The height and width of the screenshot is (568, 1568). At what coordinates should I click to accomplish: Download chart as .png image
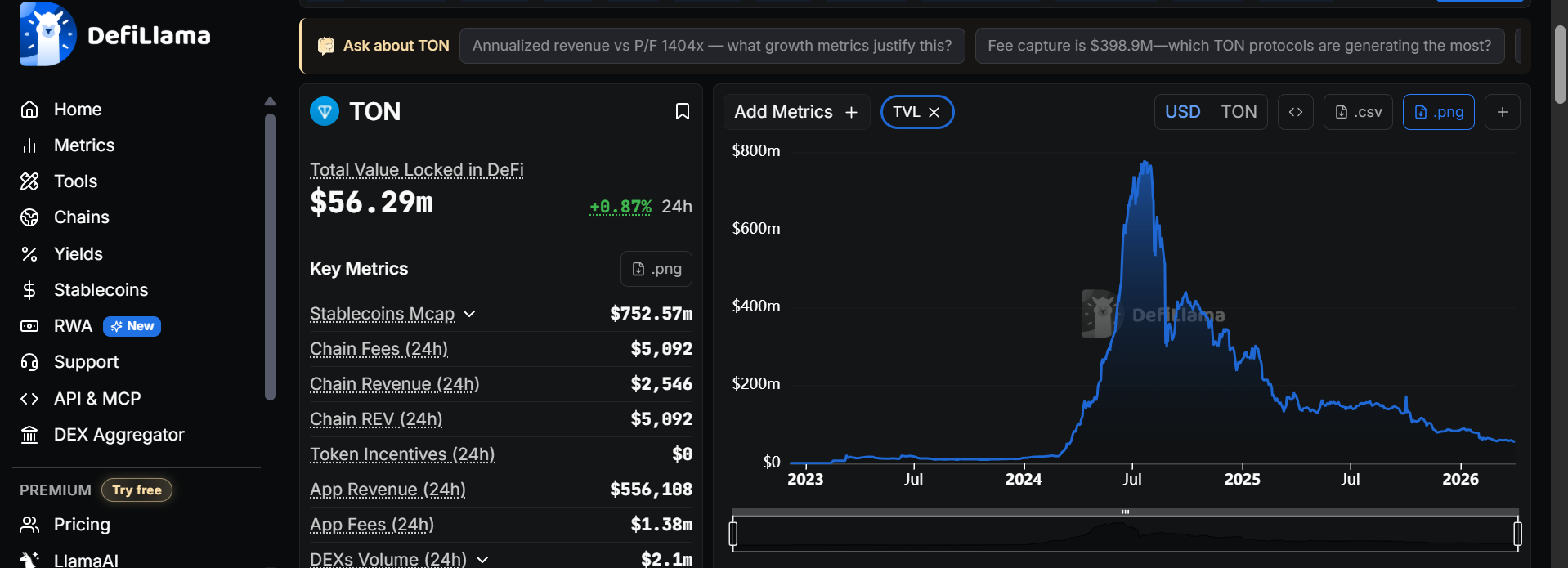[x=1438, y=112]
